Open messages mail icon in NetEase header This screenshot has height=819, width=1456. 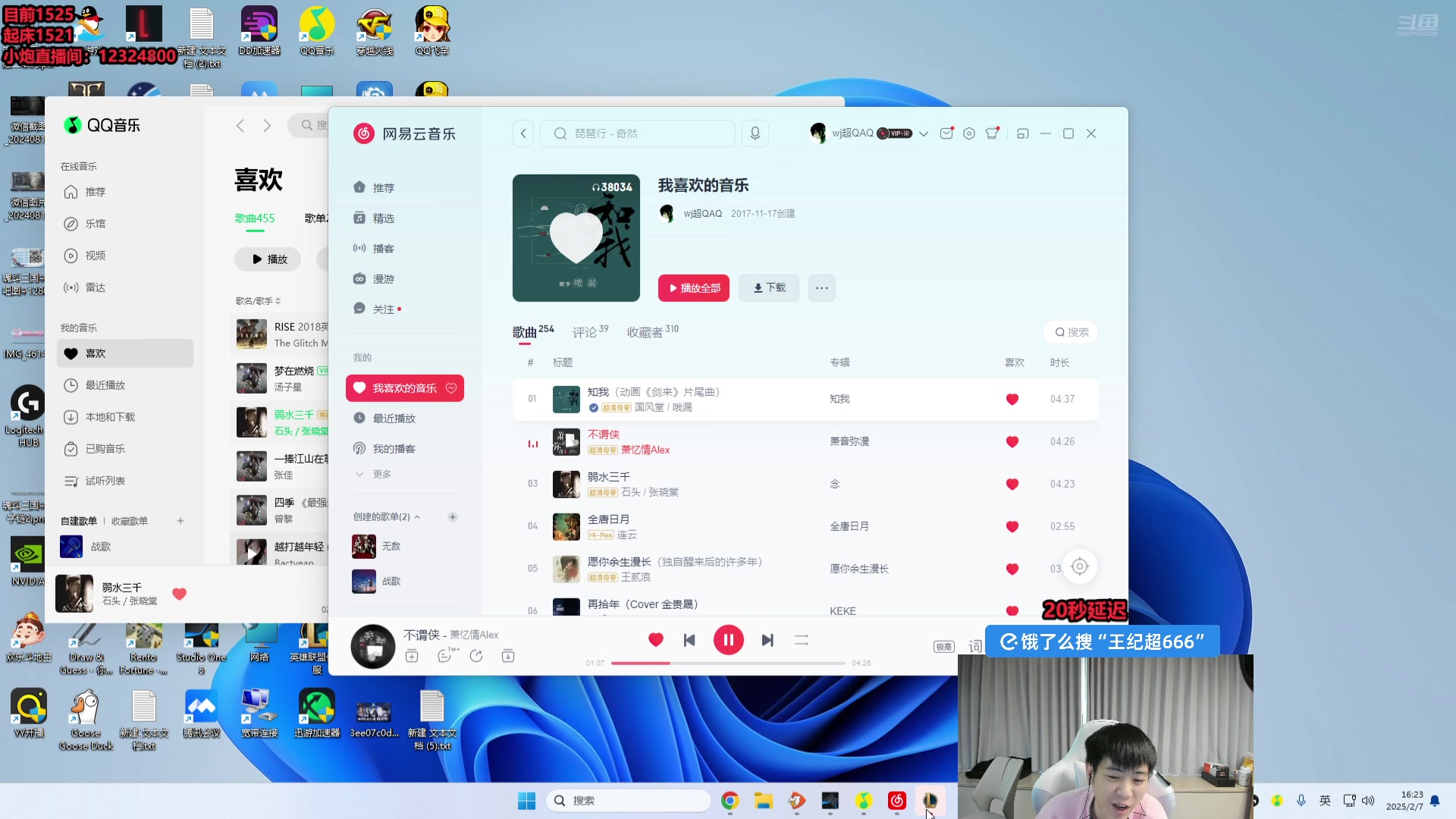[x=946, y=133]
